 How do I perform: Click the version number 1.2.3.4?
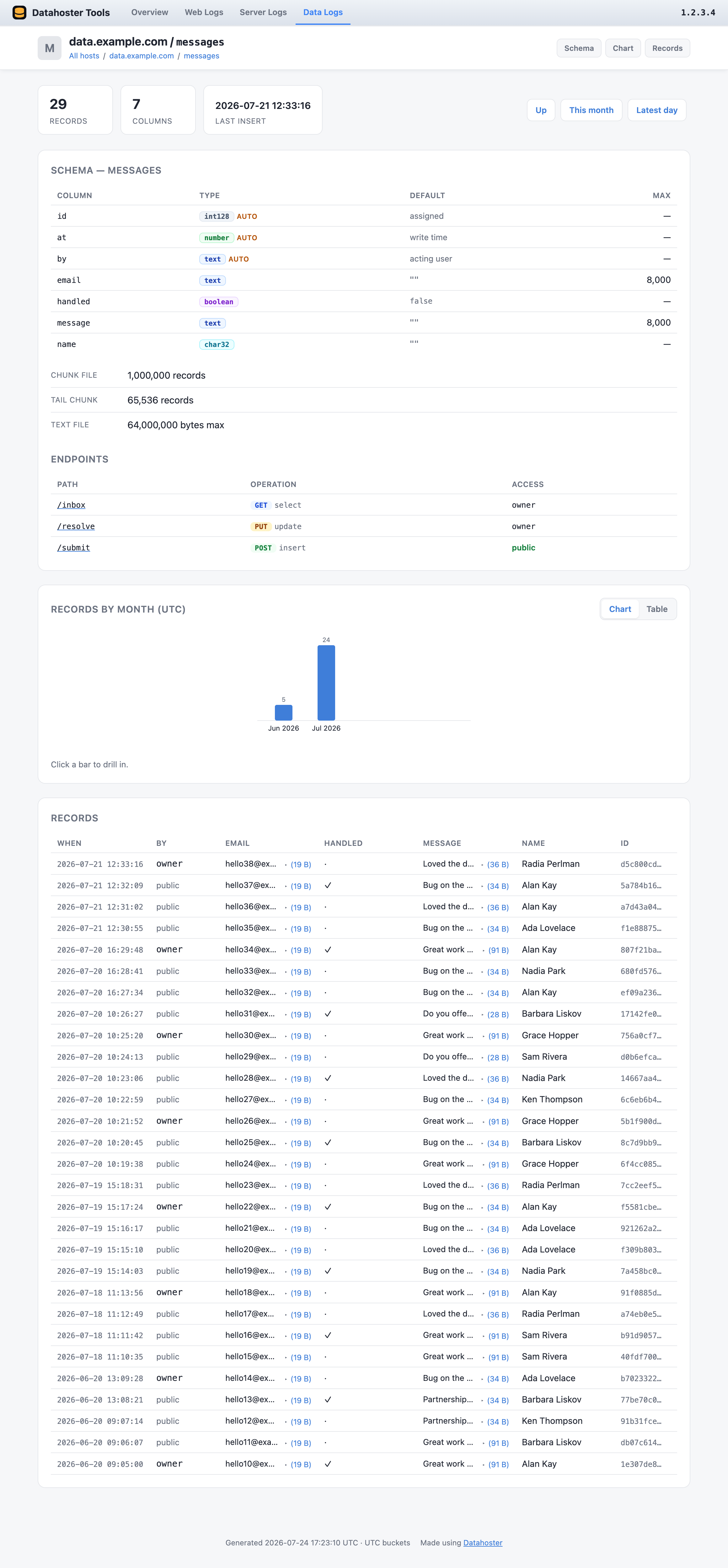pos(698,12)
